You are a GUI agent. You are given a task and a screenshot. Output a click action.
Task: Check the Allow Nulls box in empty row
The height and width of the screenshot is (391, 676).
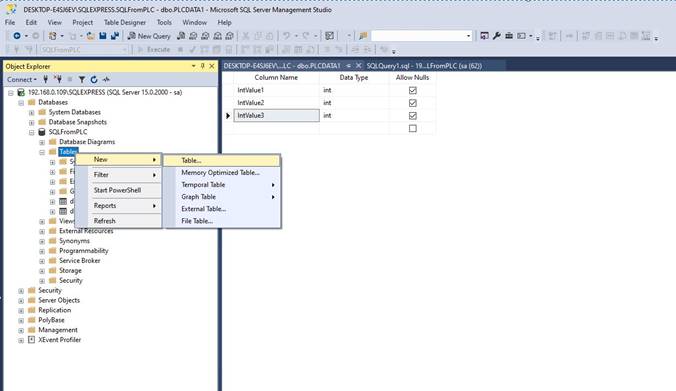click(x=413, y=128)
